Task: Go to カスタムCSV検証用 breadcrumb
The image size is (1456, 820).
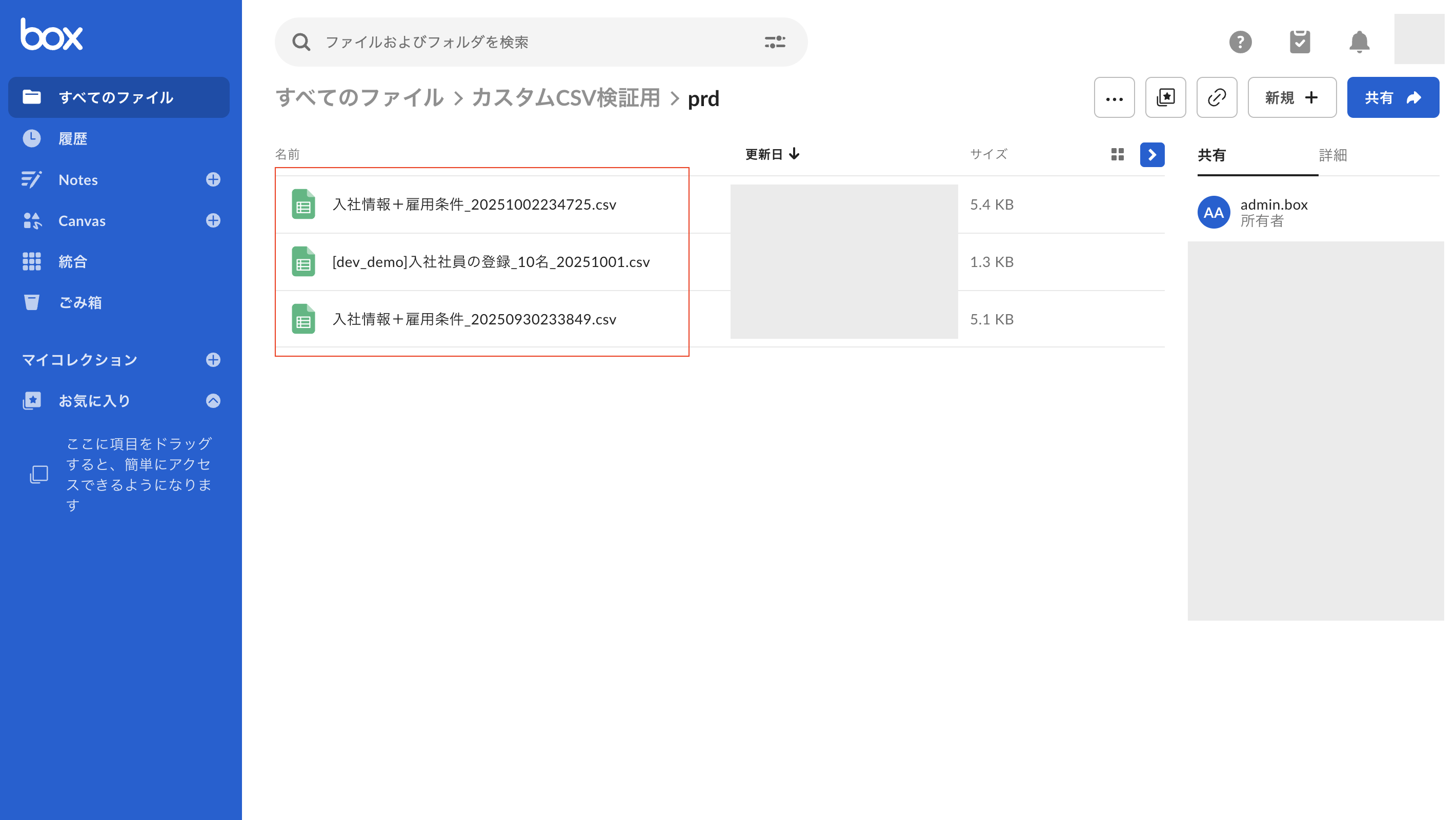Action: tap(566, 98)
